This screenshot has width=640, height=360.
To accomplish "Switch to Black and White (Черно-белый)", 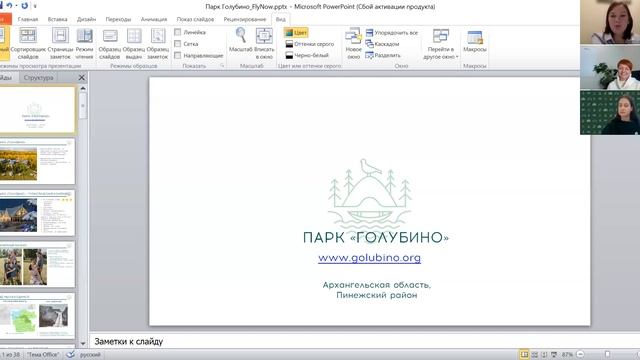I will click(307, 55).
